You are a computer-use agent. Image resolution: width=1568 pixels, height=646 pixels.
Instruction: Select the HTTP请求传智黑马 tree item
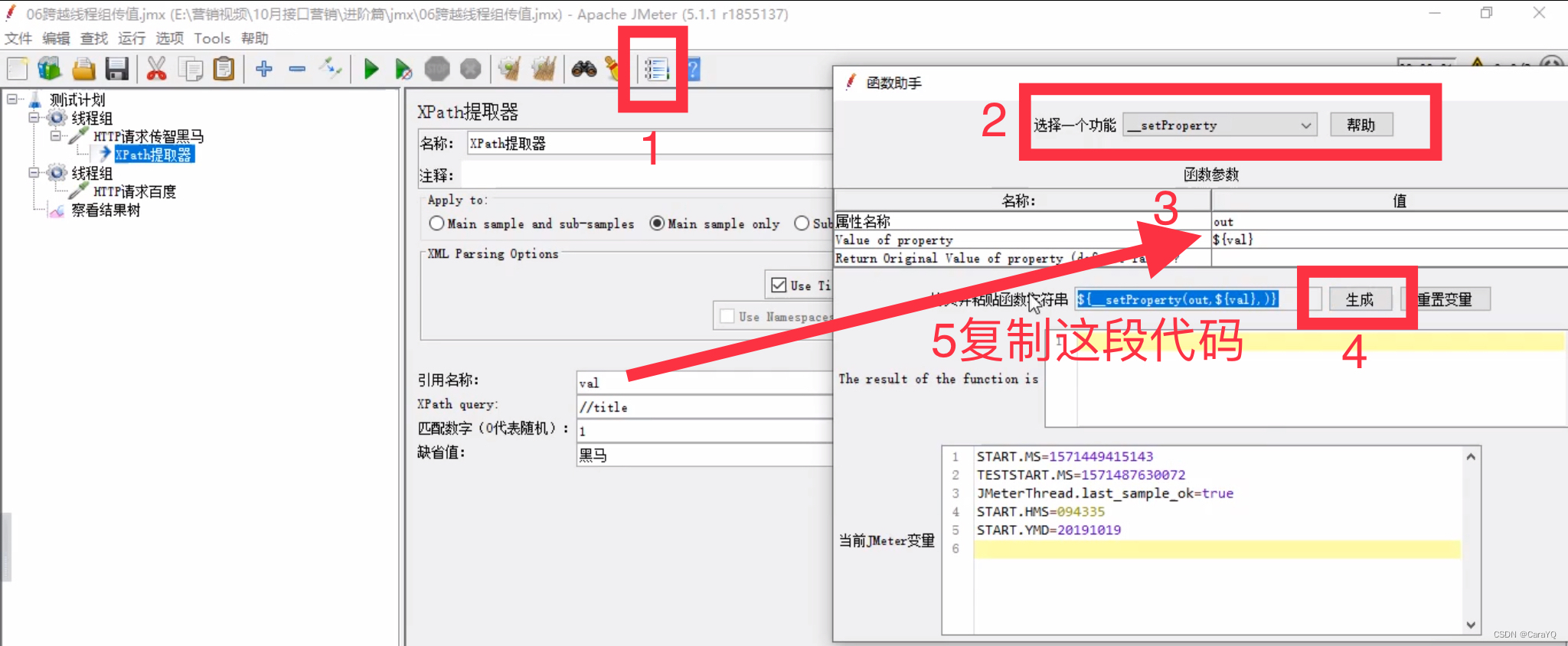coord(149,136)
